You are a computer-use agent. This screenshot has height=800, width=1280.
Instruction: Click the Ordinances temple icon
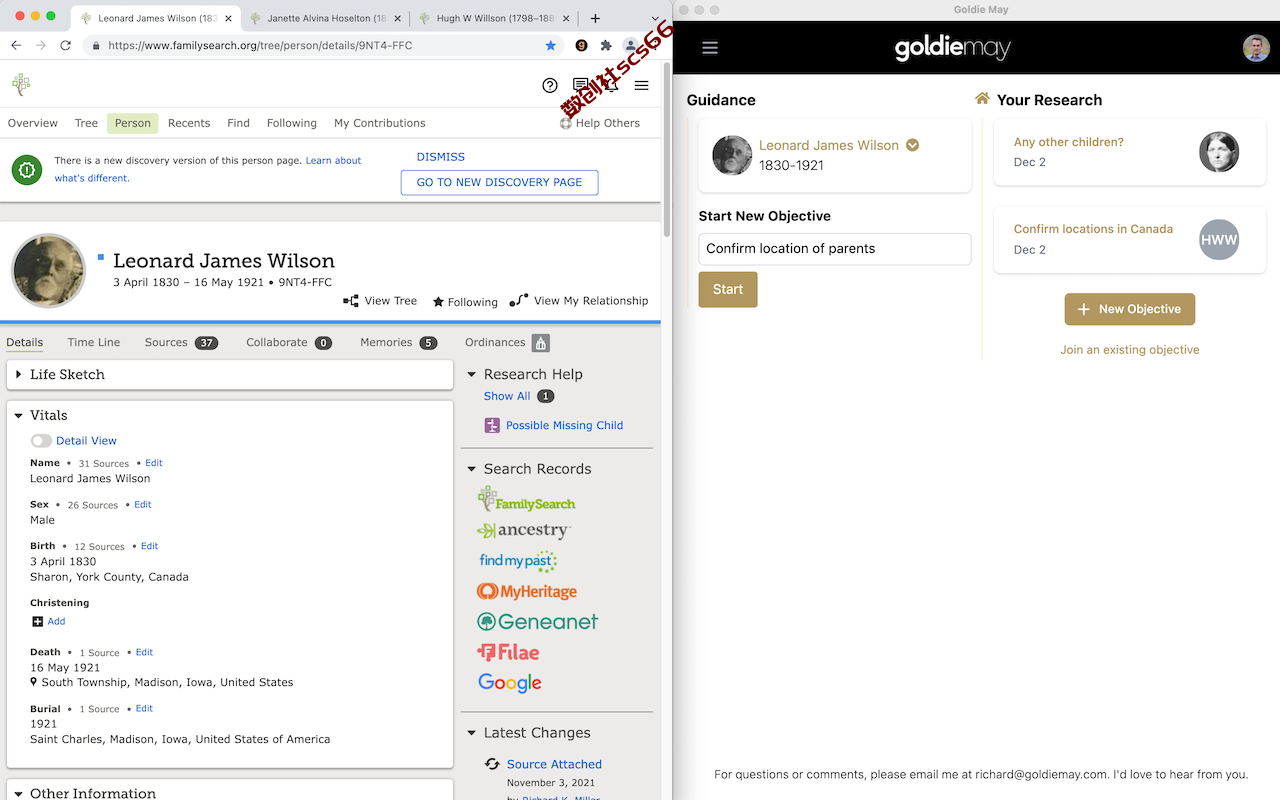coord(541,343)
